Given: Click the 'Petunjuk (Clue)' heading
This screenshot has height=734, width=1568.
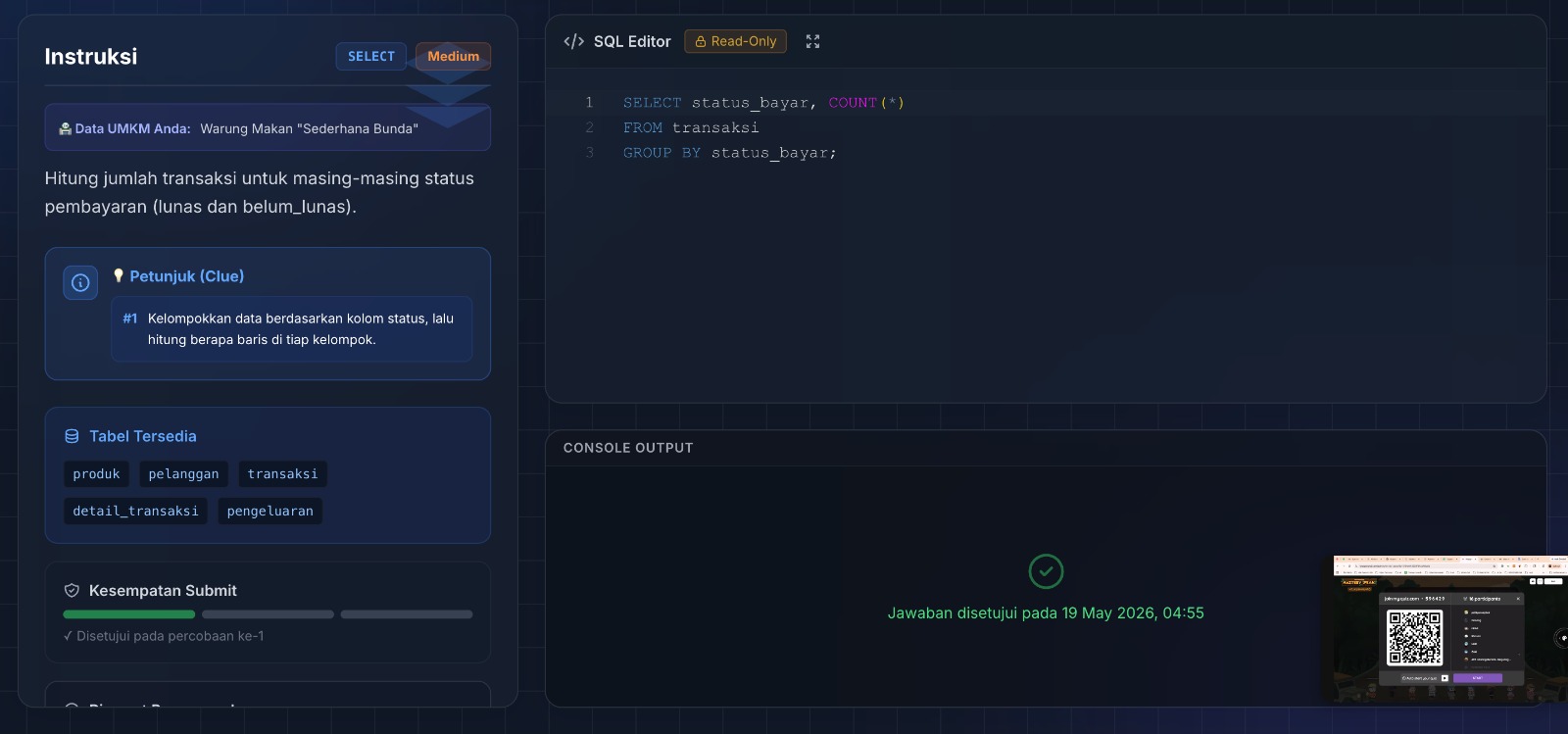Looking at the screenshot, I should [187, 276].
